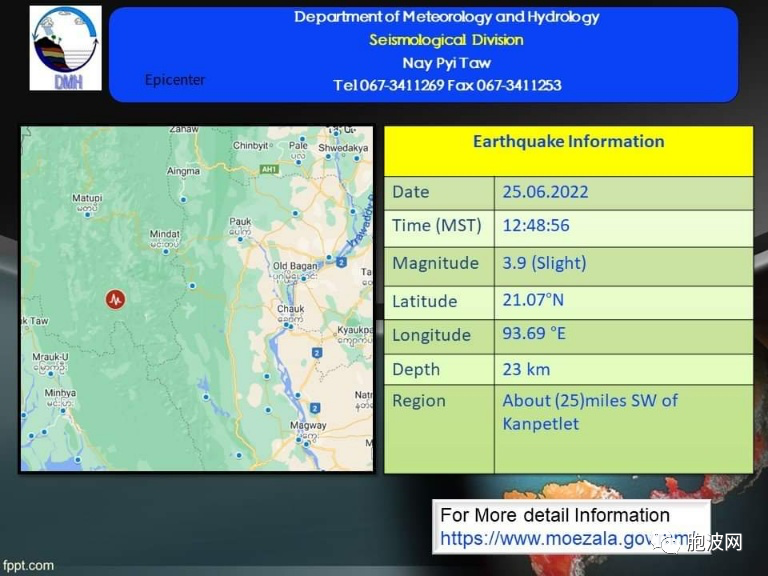The image size is (768, 576).
Task: Click the Tel and Fax number line
Action: pos(447,85)
